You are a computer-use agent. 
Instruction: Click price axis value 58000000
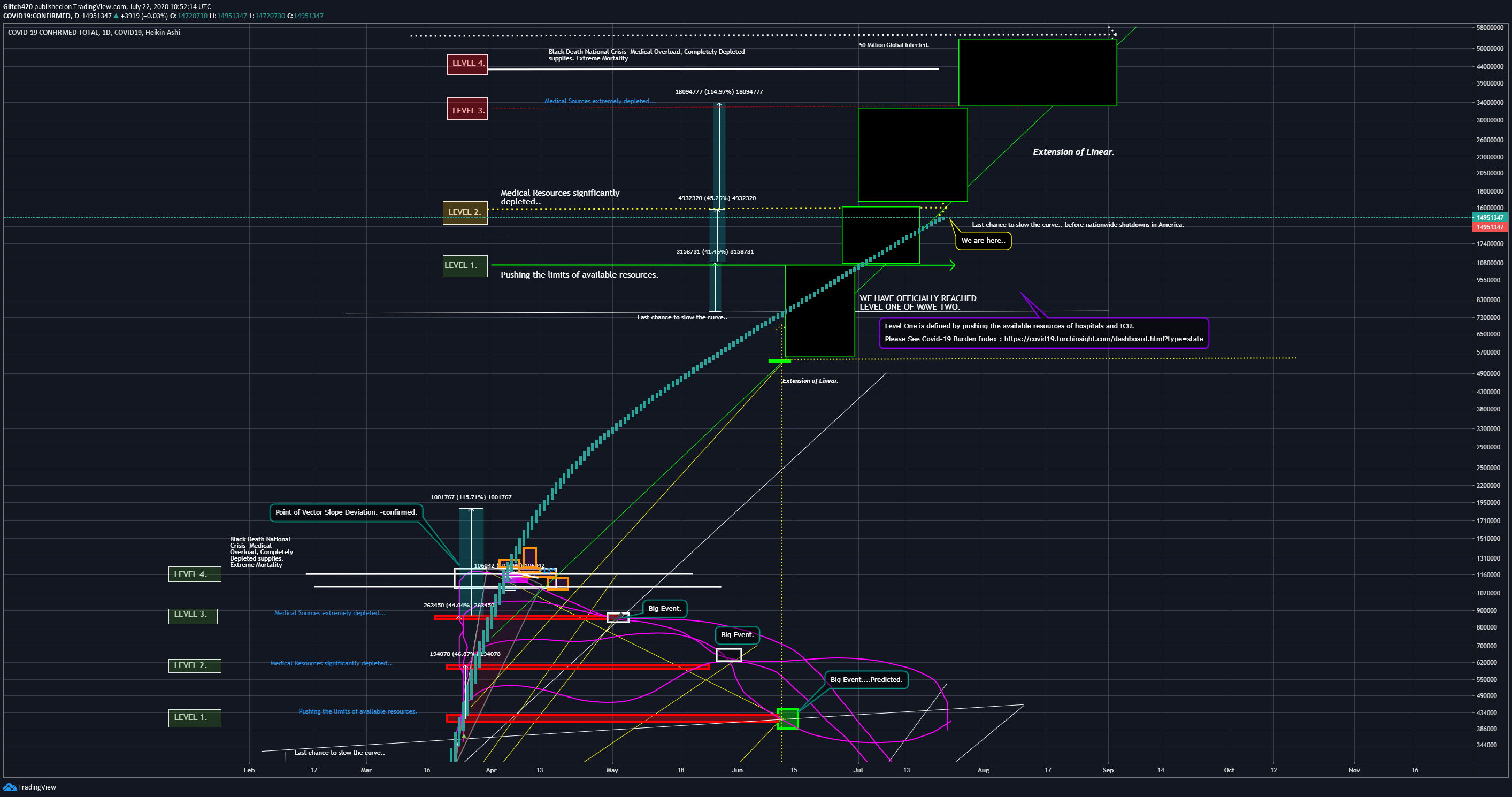click(1490, 28)
